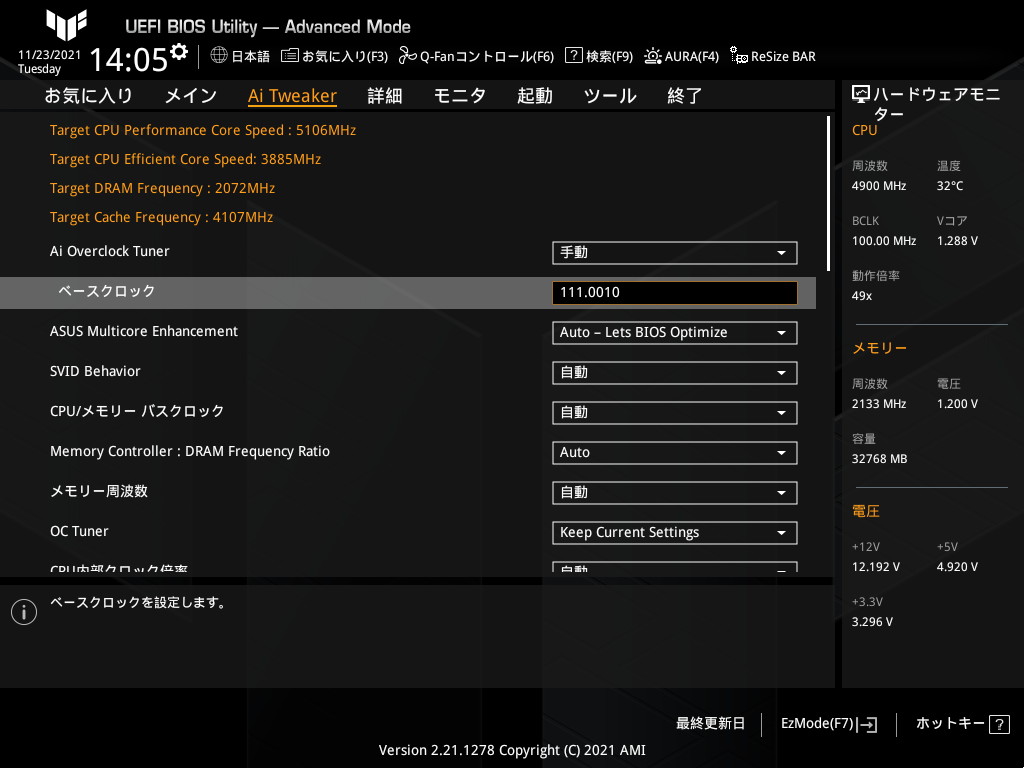1024x768 pixels.
Task: Open Ai Overclock Tuner dropdown
Action: pyautogui.click(x=675, y=253)
